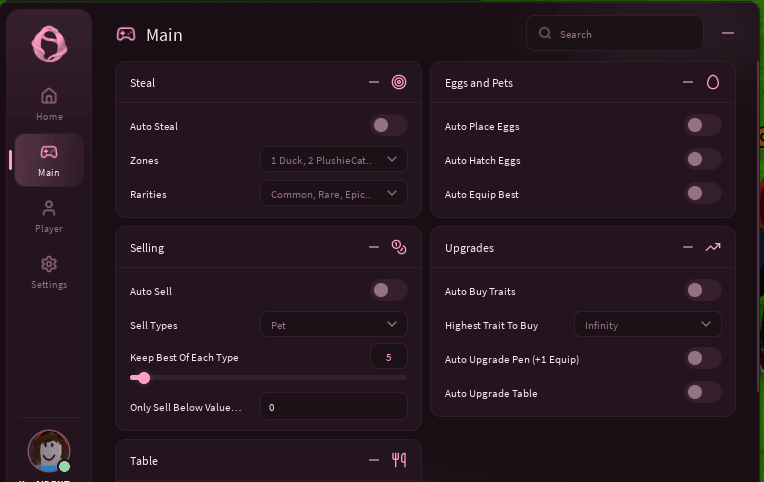Click the Eggs and Pets title
Screen dimensions: 764x482
(478, 83)
